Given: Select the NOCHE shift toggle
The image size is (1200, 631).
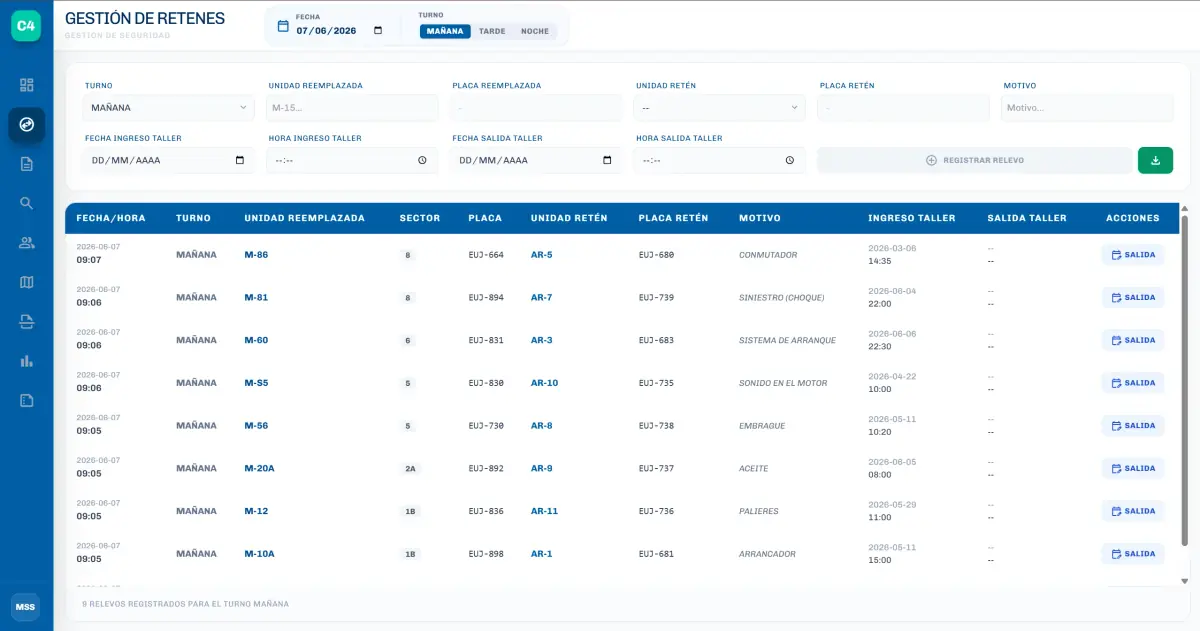Looking at the screenshot, I should click(x=535, y=31).
